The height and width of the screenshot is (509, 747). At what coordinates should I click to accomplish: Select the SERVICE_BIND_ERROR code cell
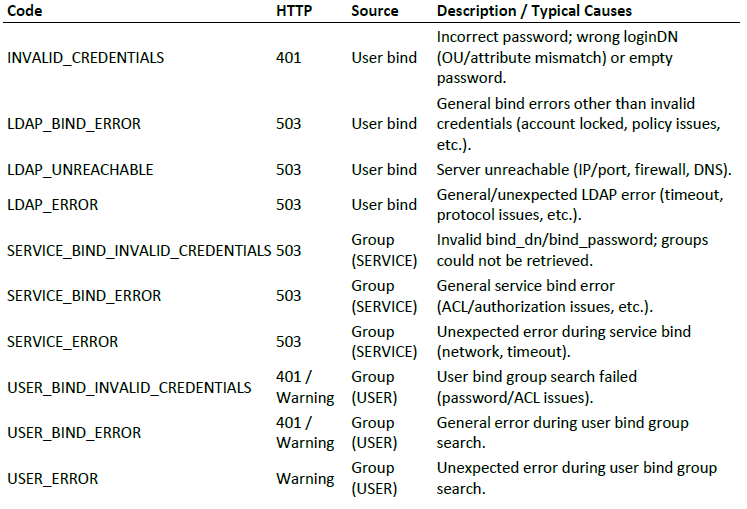[x=84, y=296]
